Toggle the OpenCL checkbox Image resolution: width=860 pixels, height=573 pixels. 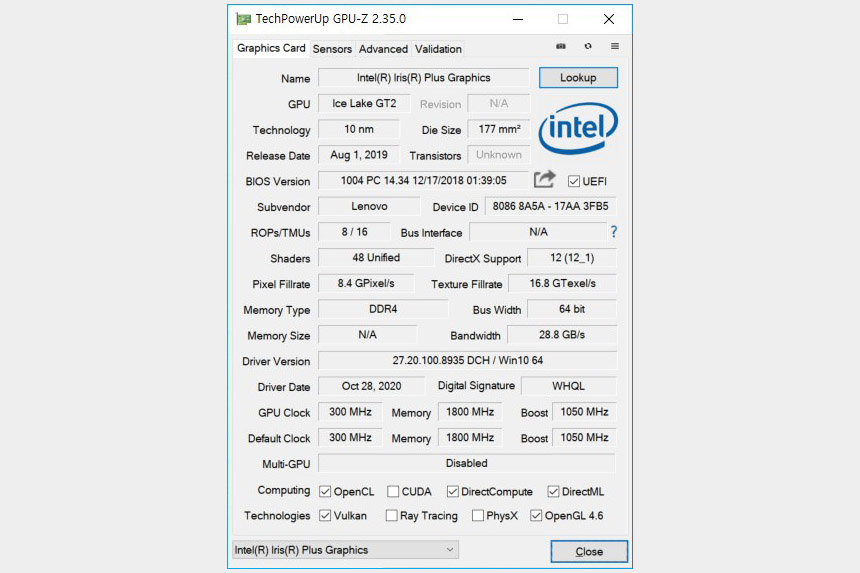pos(325,492)
